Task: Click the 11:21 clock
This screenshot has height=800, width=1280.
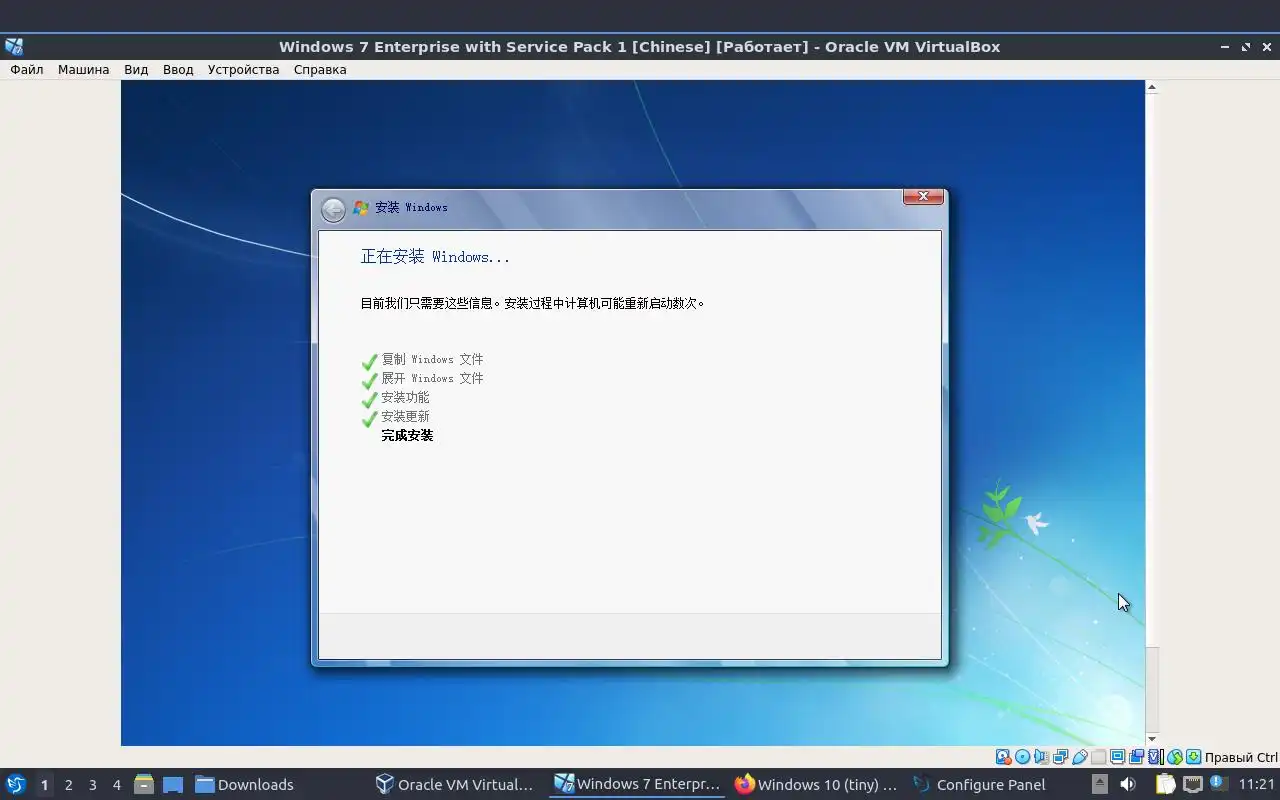Action: (1257, 785)
